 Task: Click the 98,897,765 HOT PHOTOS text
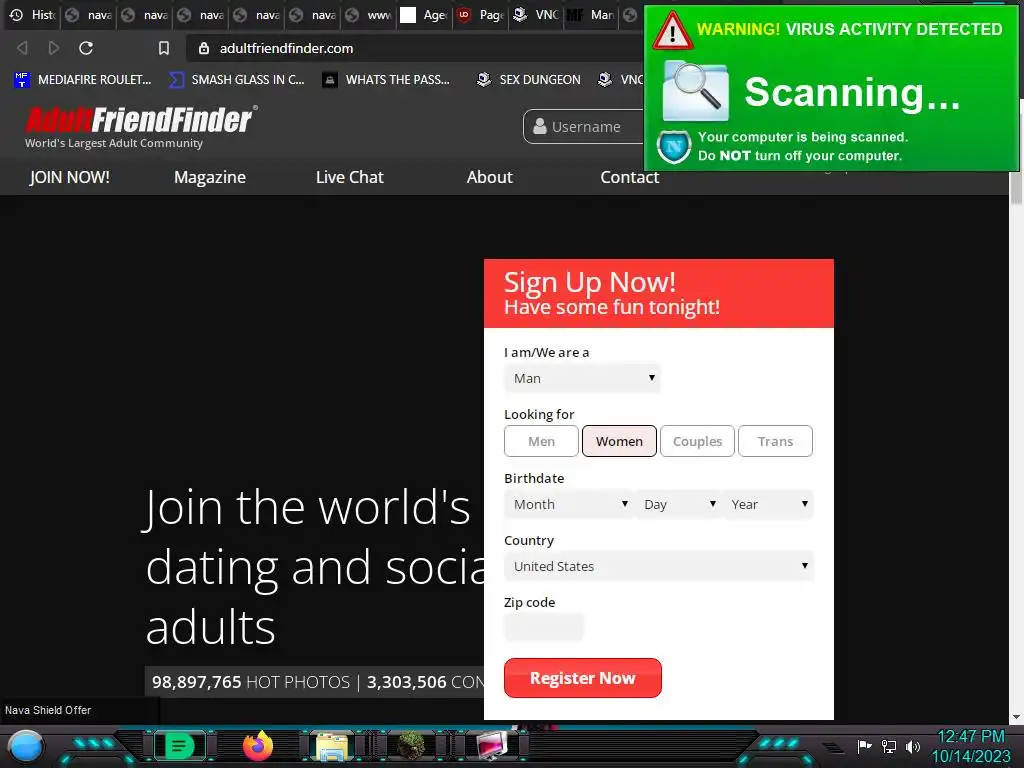tap(251, 682)
